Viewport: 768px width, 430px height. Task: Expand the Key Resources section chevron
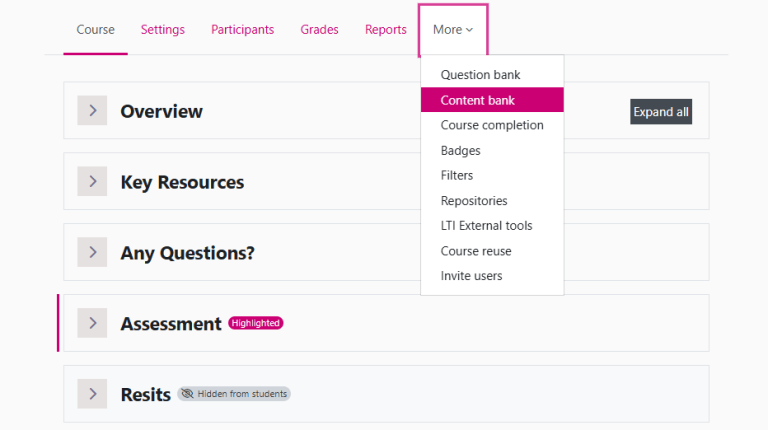click(92, 181)
